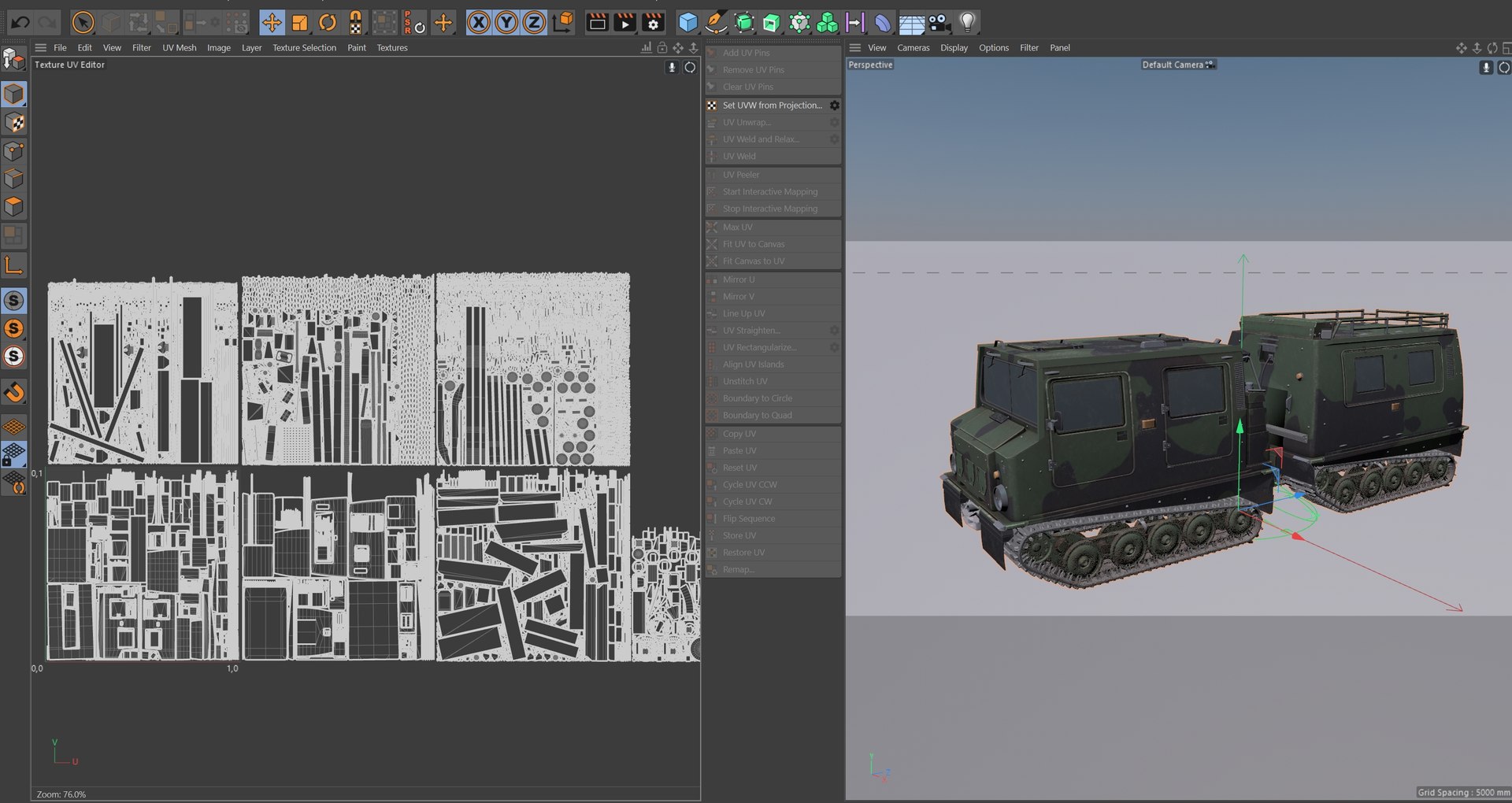Open UV editor File menu
The height and width of the screenshot is (803, 1512).
(x=60, y=48)
